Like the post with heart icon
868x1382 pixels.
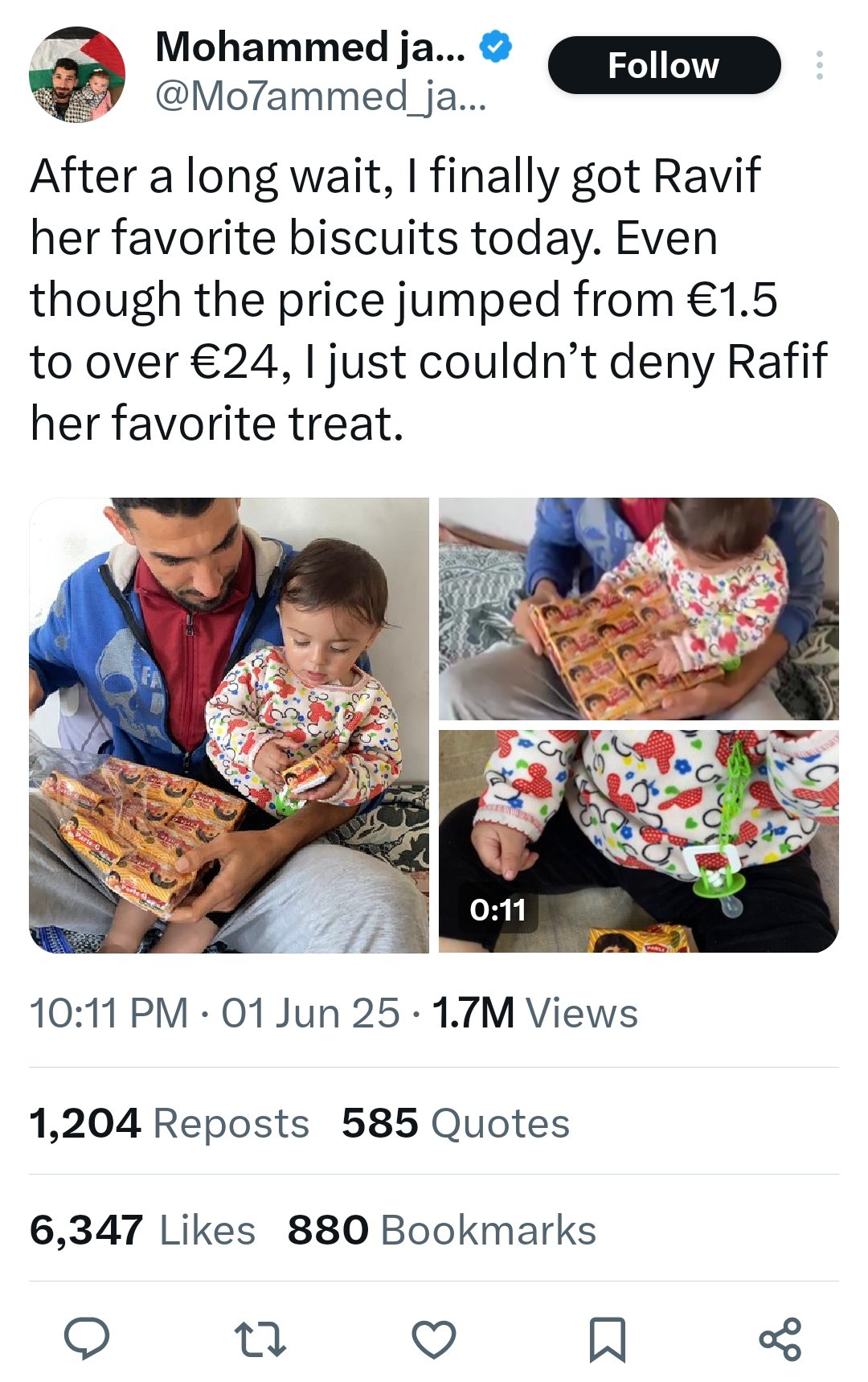tap(434, 1339)
